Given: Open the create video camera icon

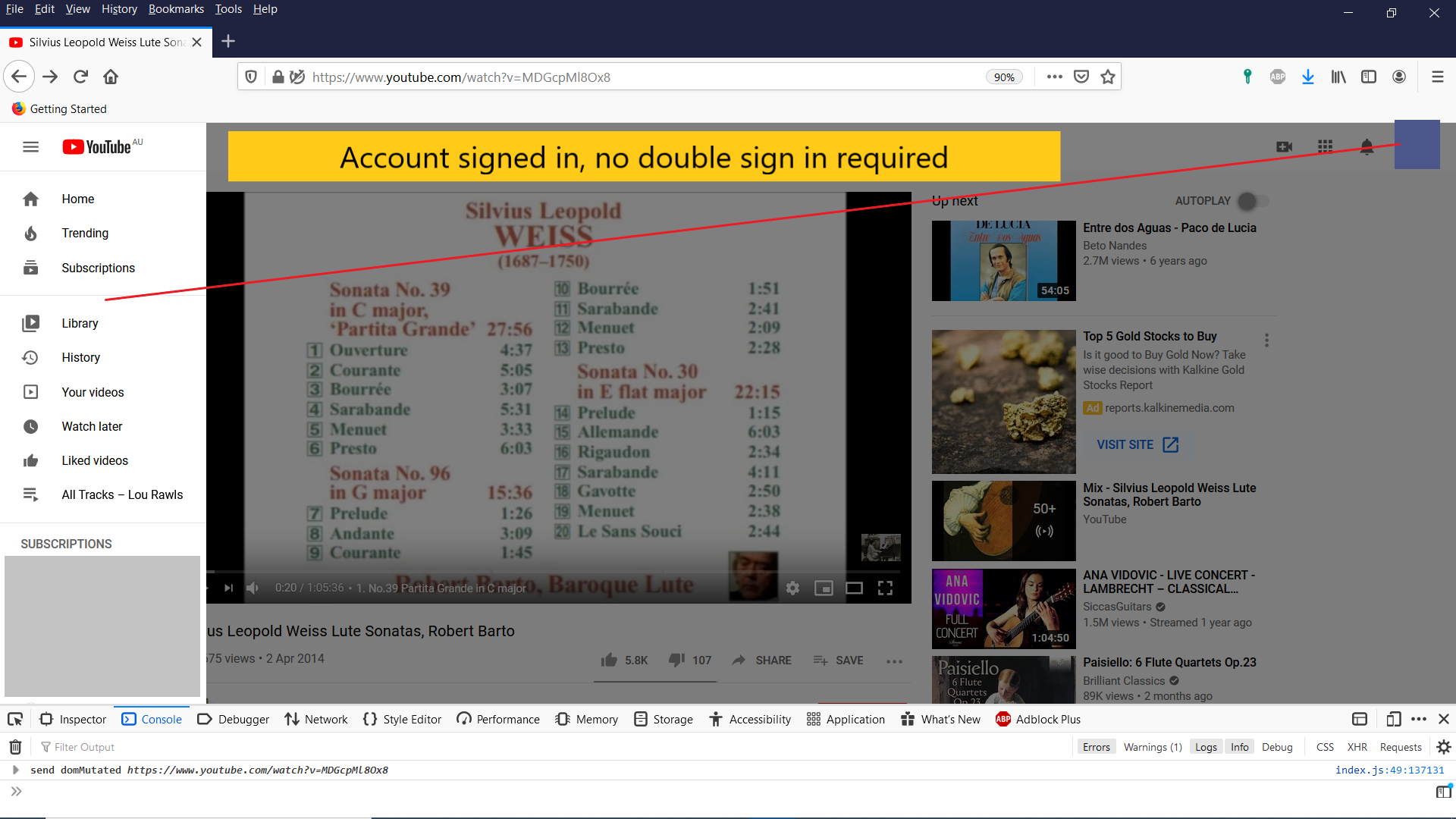Looking at the screenshot, I should pyautogui.click(x=1284, y=146).
